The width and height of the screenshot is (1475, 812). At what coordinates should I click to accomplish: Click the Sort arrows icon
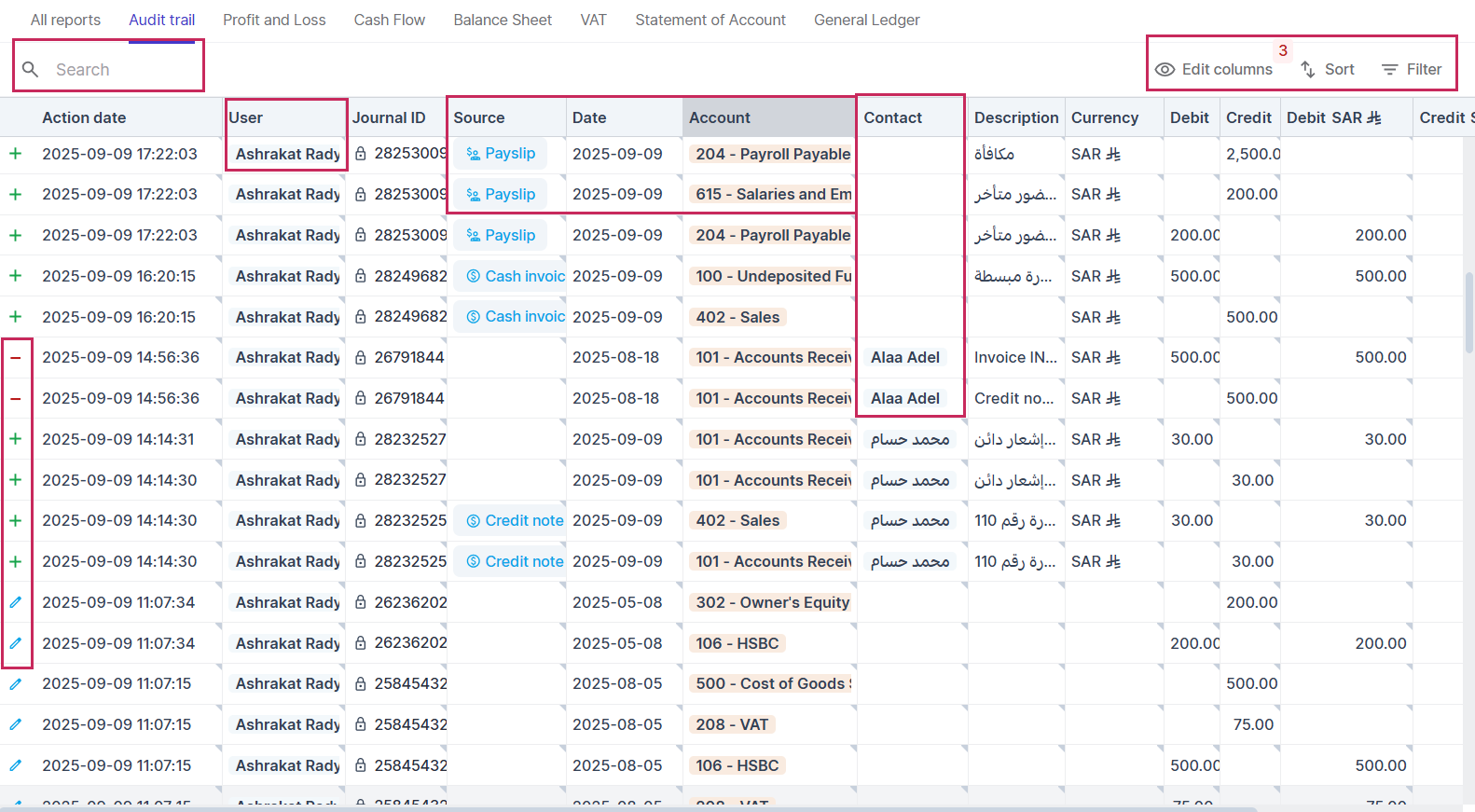[x=1308, y=70]
